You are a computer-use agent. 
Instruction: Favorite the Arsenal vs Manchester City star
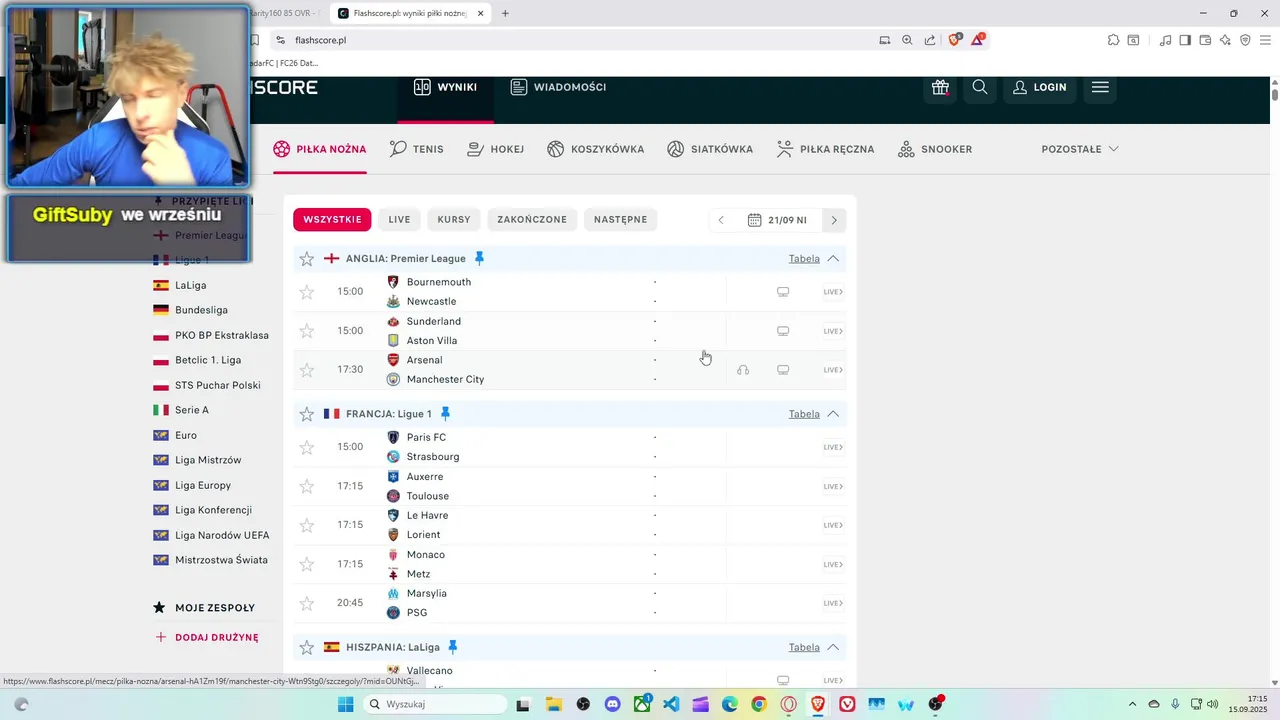click(x=307, y=370)
